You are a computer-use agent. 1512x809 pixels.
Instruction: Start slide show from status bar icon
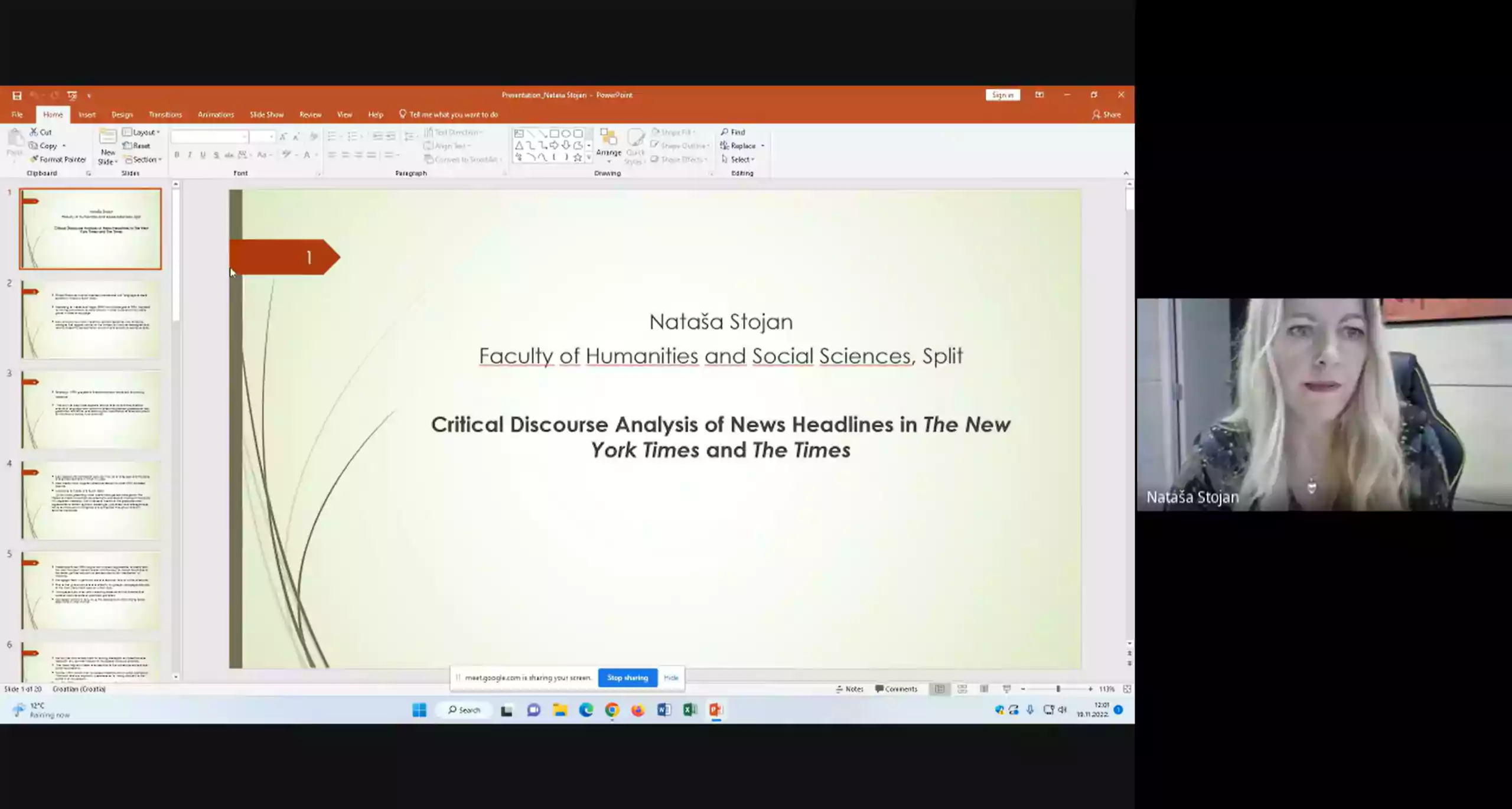pyautogui.click(x=1007, y=689)
